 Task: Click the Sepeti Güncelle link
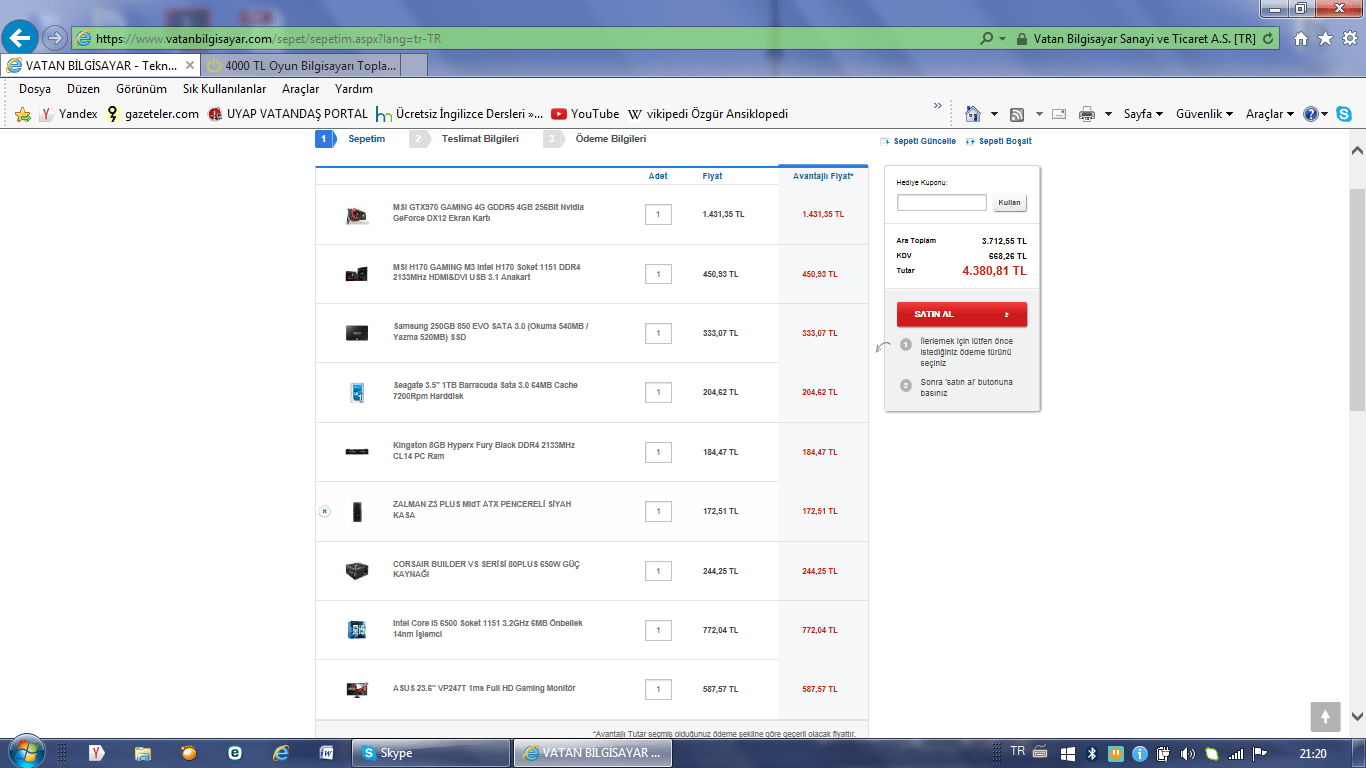click(x=918, y=141)
